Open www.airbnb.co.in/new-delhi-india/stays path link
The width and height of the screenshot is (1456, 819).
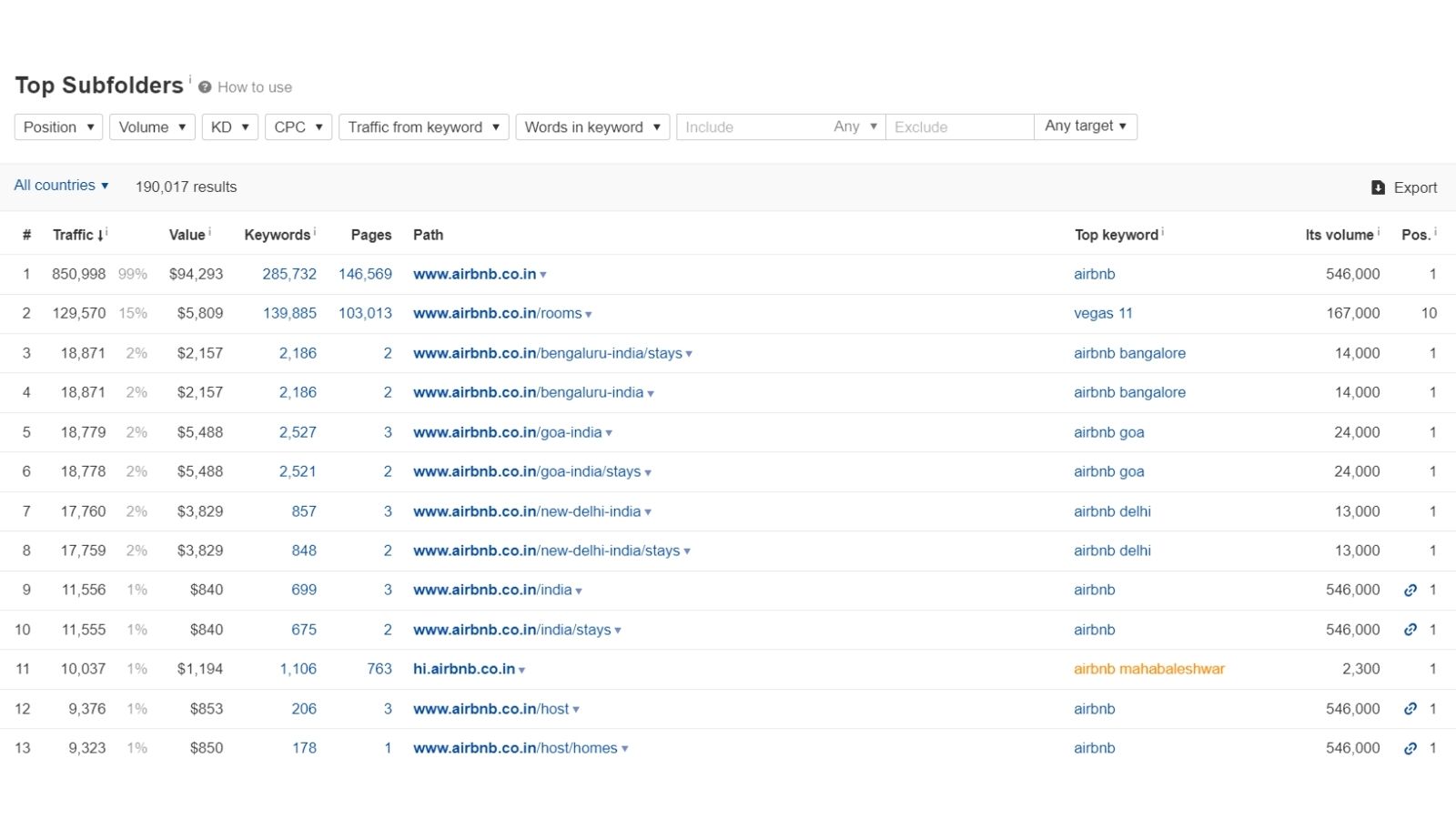pos(547,551)
